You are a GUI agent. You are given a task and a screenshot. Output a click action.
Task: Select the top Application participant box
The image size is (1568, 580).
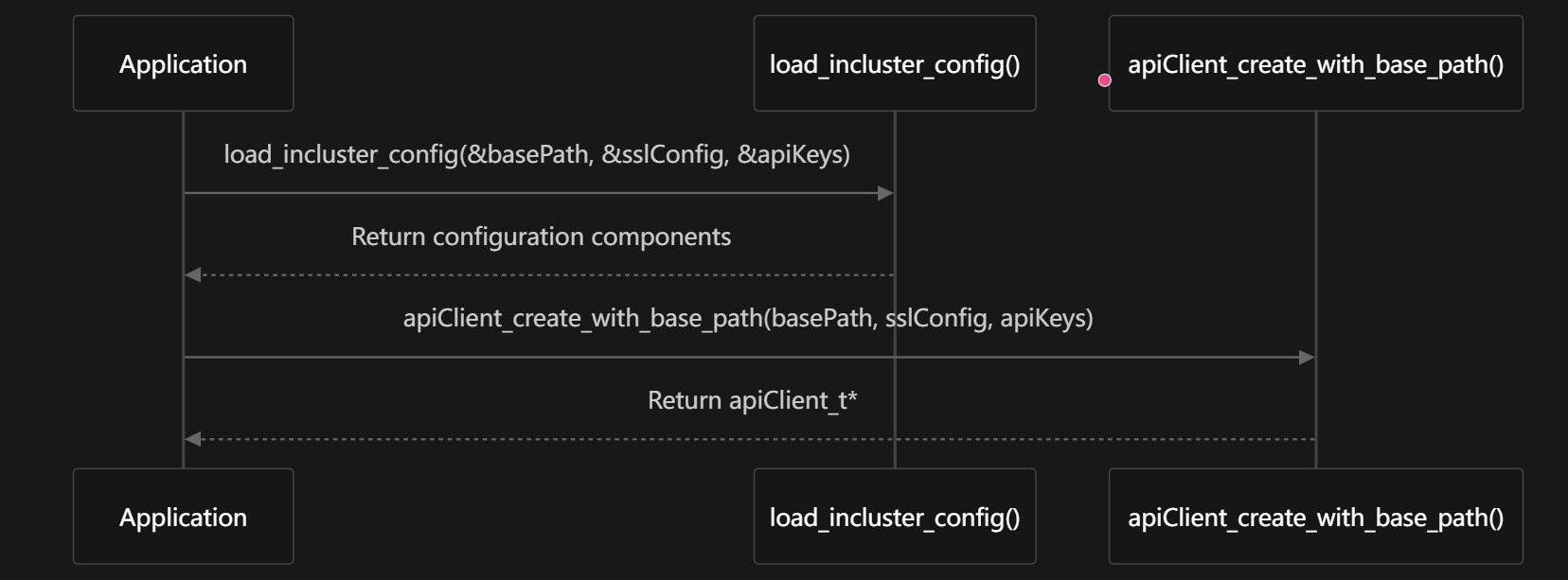click(x=183, y=63)
